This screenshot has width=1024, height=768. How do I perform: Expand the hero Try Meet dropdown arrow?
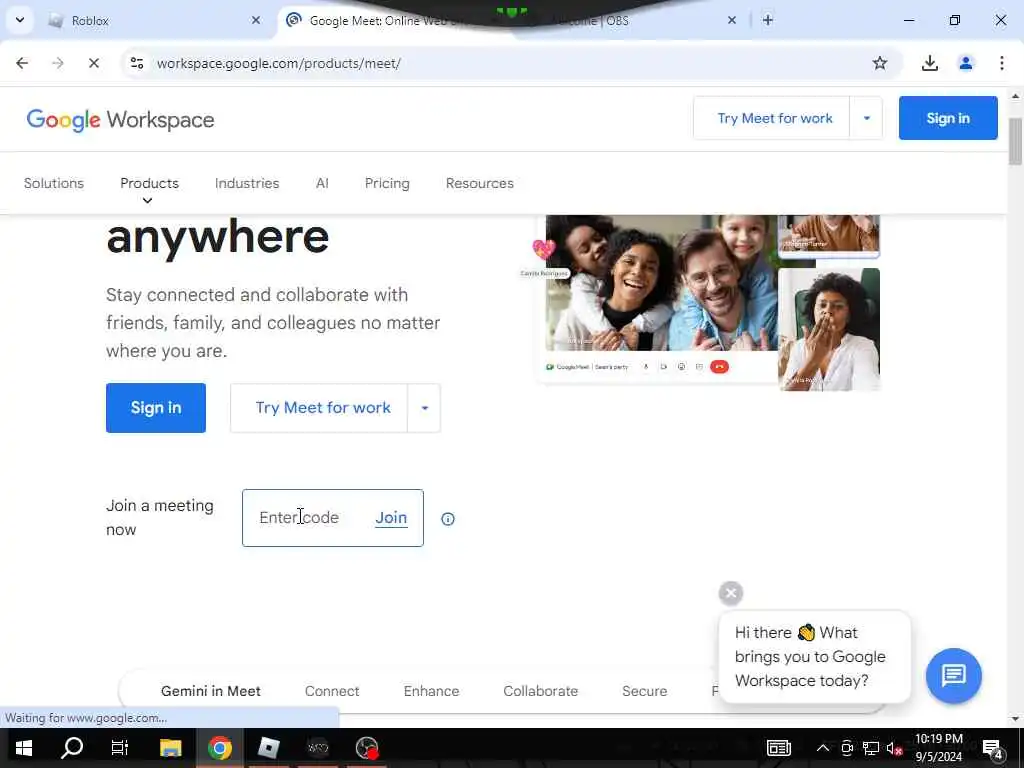coord(424,408)
